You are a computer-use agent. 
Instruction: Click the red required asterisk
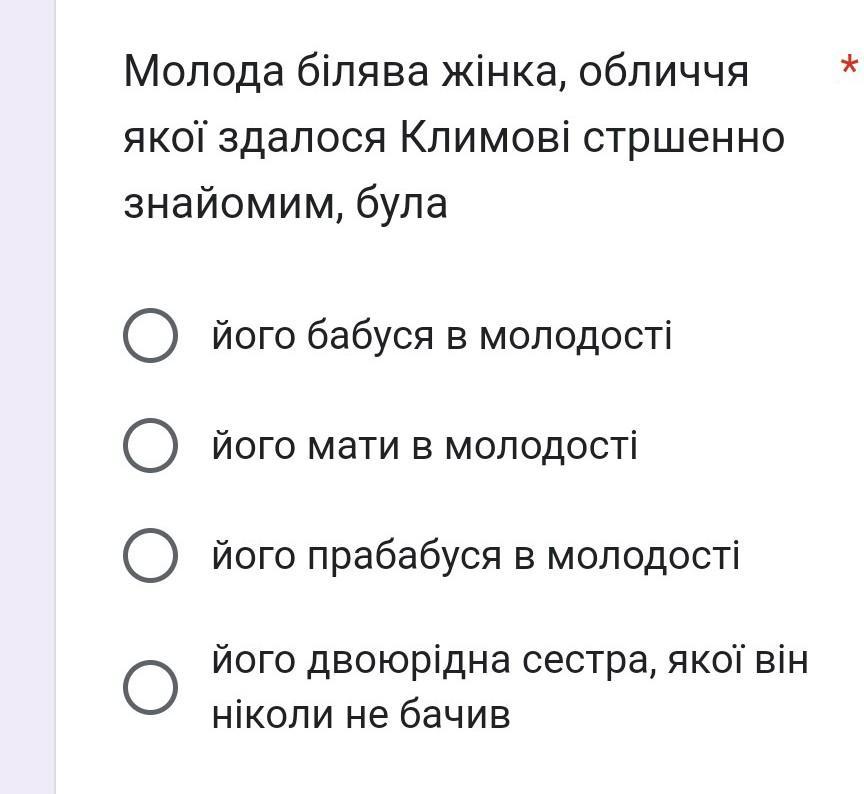849,65
